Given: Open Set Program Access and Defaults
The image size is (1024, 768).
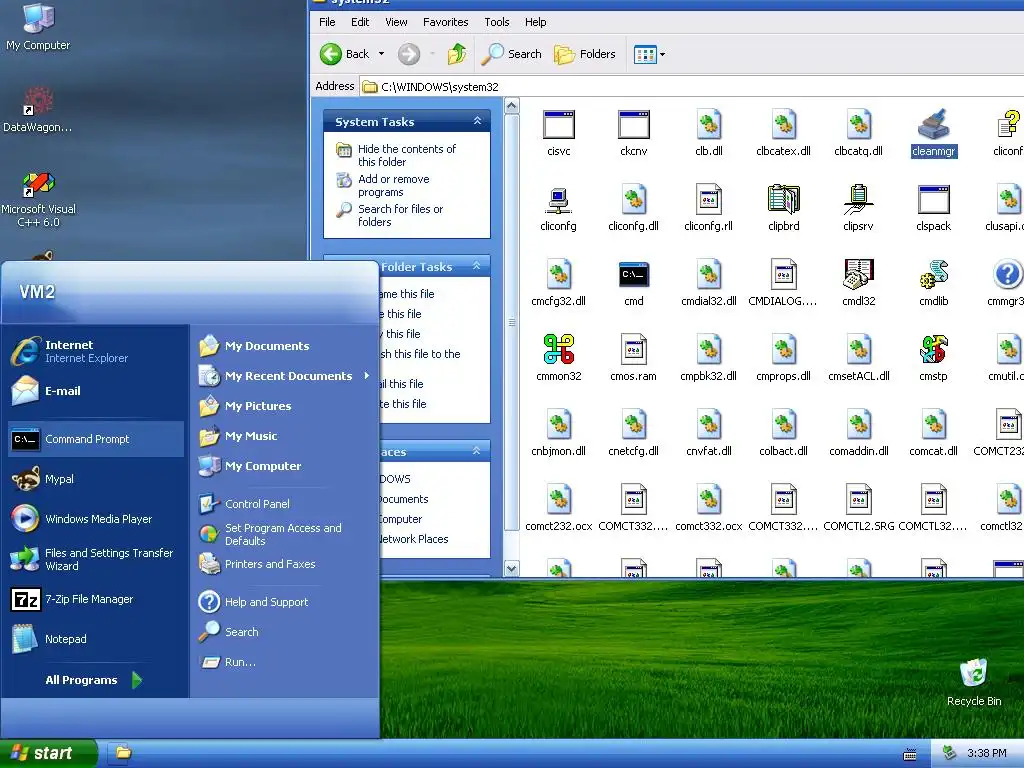Looking at the screenshot, I should (x=285, y=534).
